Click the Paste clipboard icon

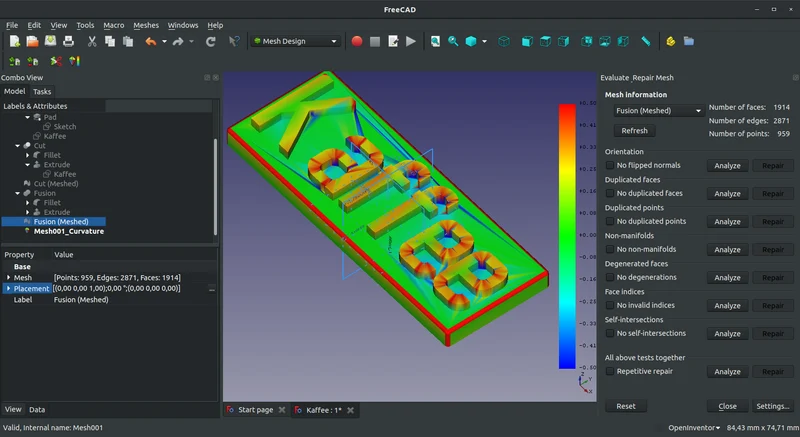click(128, 41)
